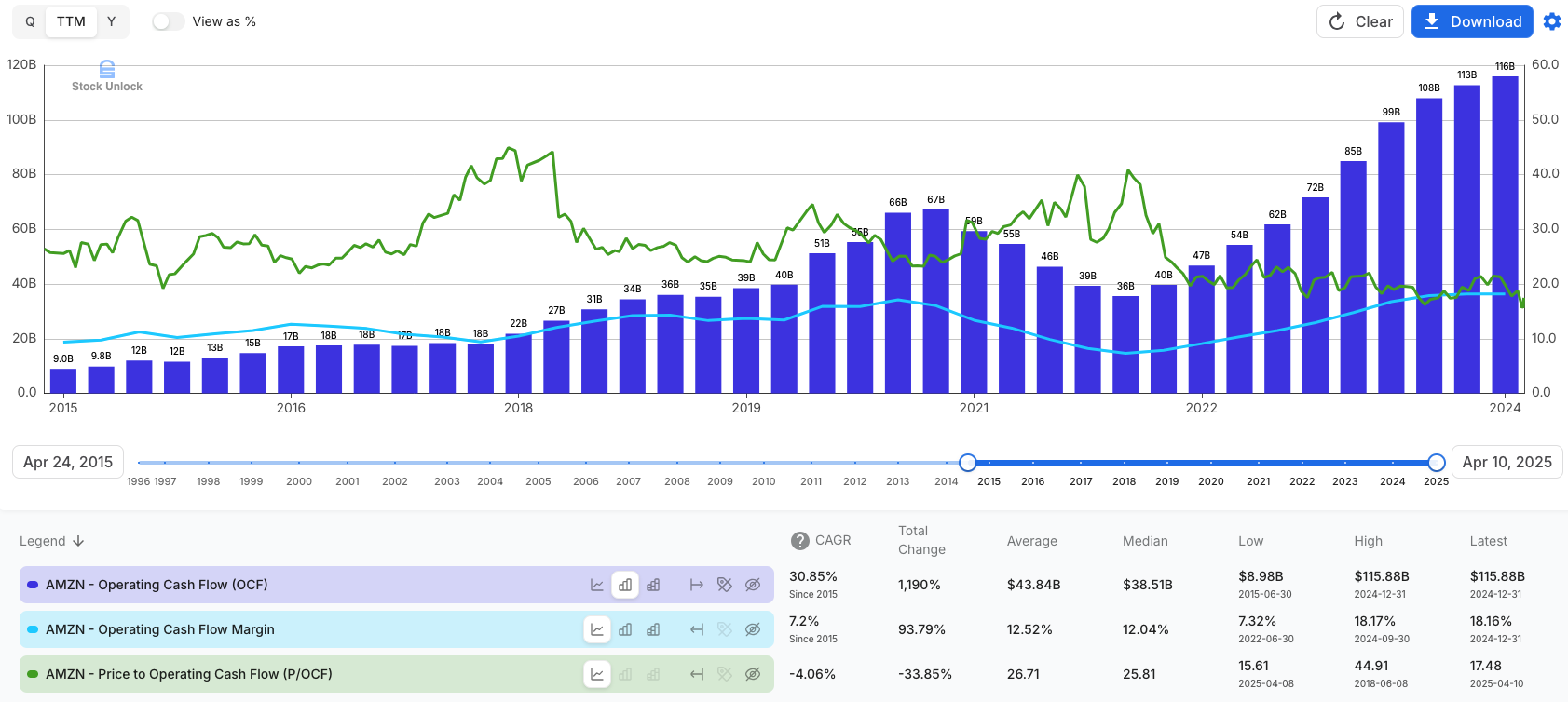The image size is (1568, 702).
Task: Move OCF series to right axis arrow
Action: click(697, 585)
